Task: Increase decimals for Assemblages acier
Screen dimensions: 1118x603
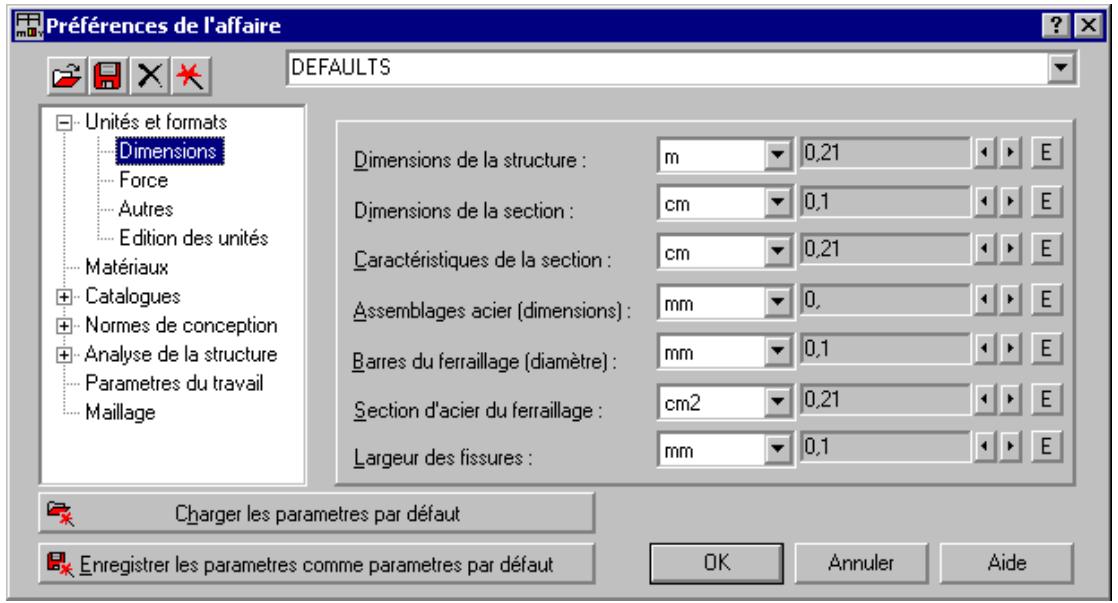Action: (x=1010, y=299)
